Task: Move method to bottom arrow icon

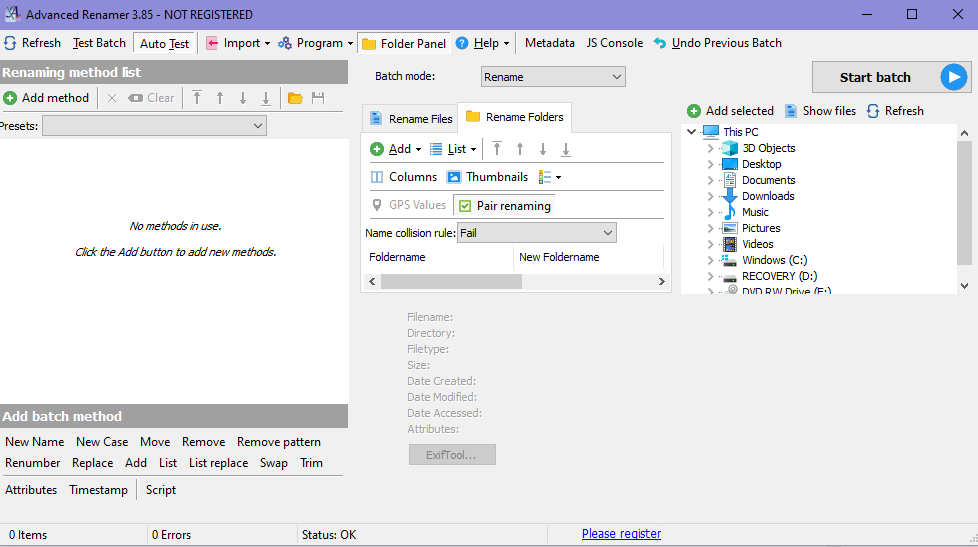Action: (266, 98)
